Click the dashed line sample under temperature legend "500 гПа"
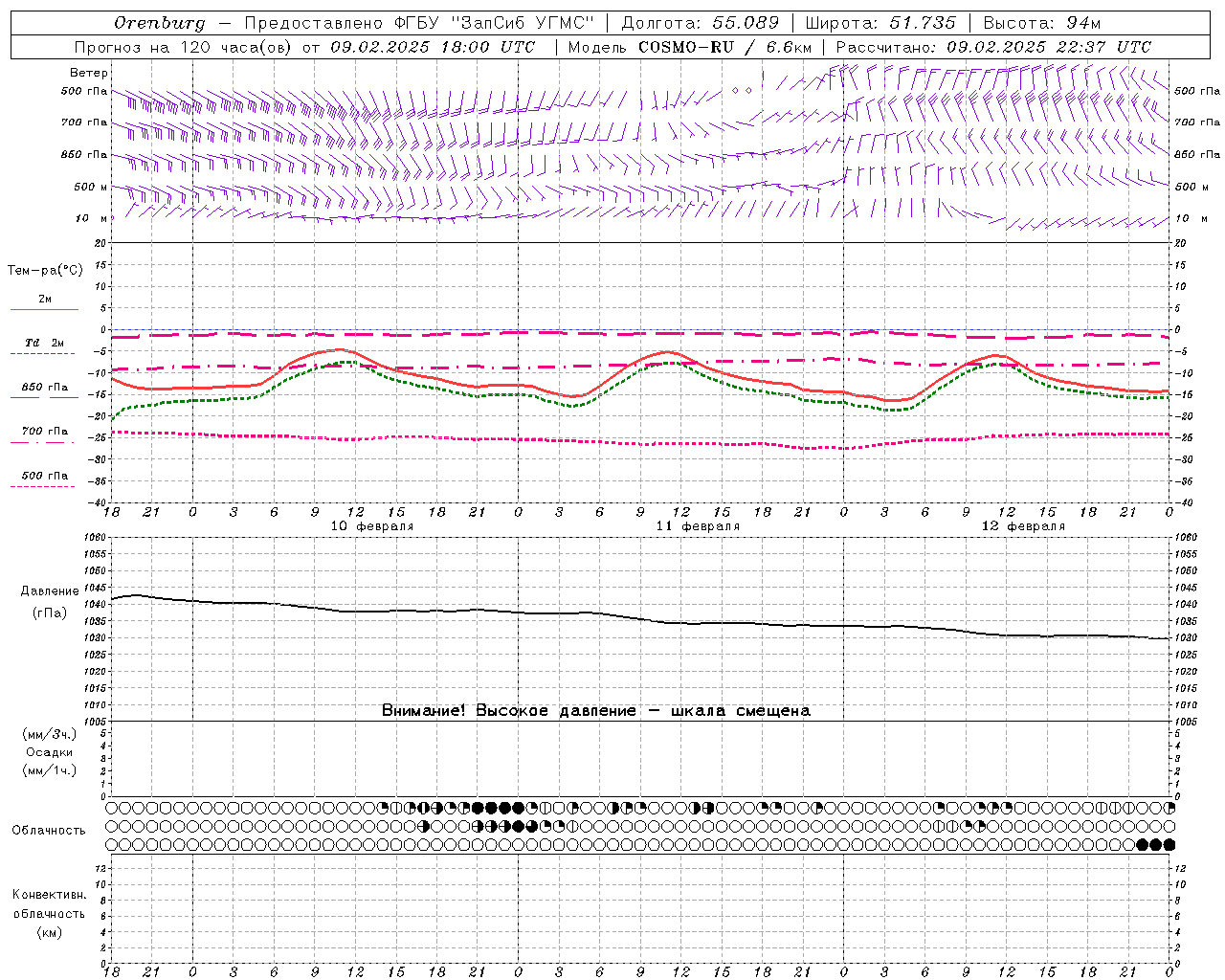1225x980 pixels. pyautogui.click(x=42, y=487)
